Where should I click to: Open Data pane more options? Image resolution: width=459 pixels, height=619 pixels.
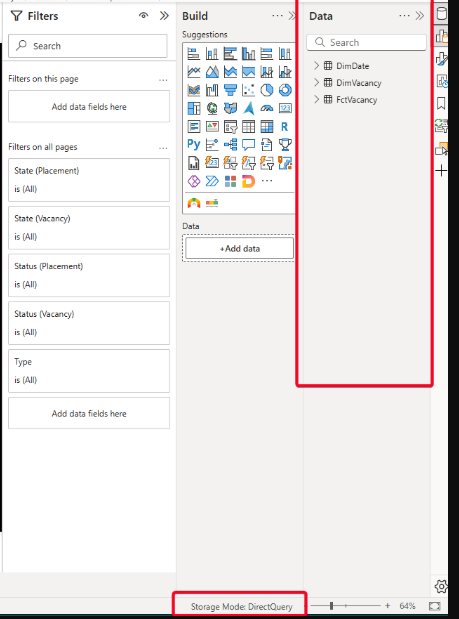point(405,16)
